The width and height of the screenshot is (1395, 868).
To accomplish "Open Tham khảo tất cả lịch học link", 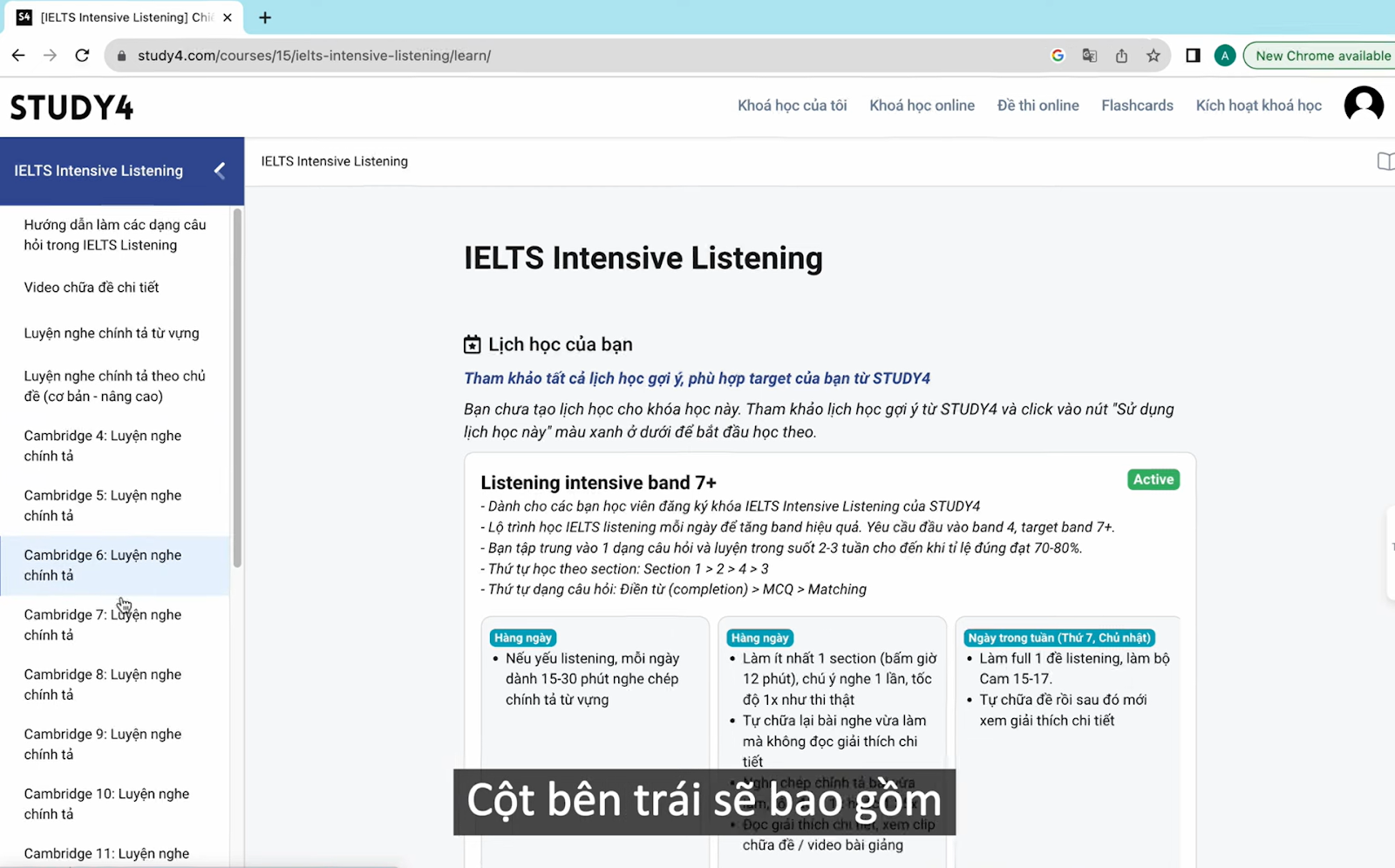I will tap(697, 378).
